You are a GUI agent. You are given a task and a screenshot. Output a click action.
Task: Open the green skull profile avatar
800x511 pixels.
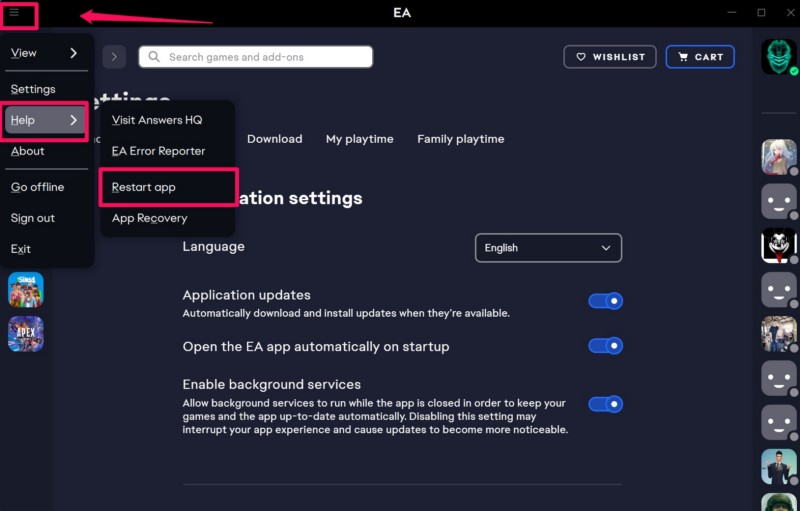(778, 57)
